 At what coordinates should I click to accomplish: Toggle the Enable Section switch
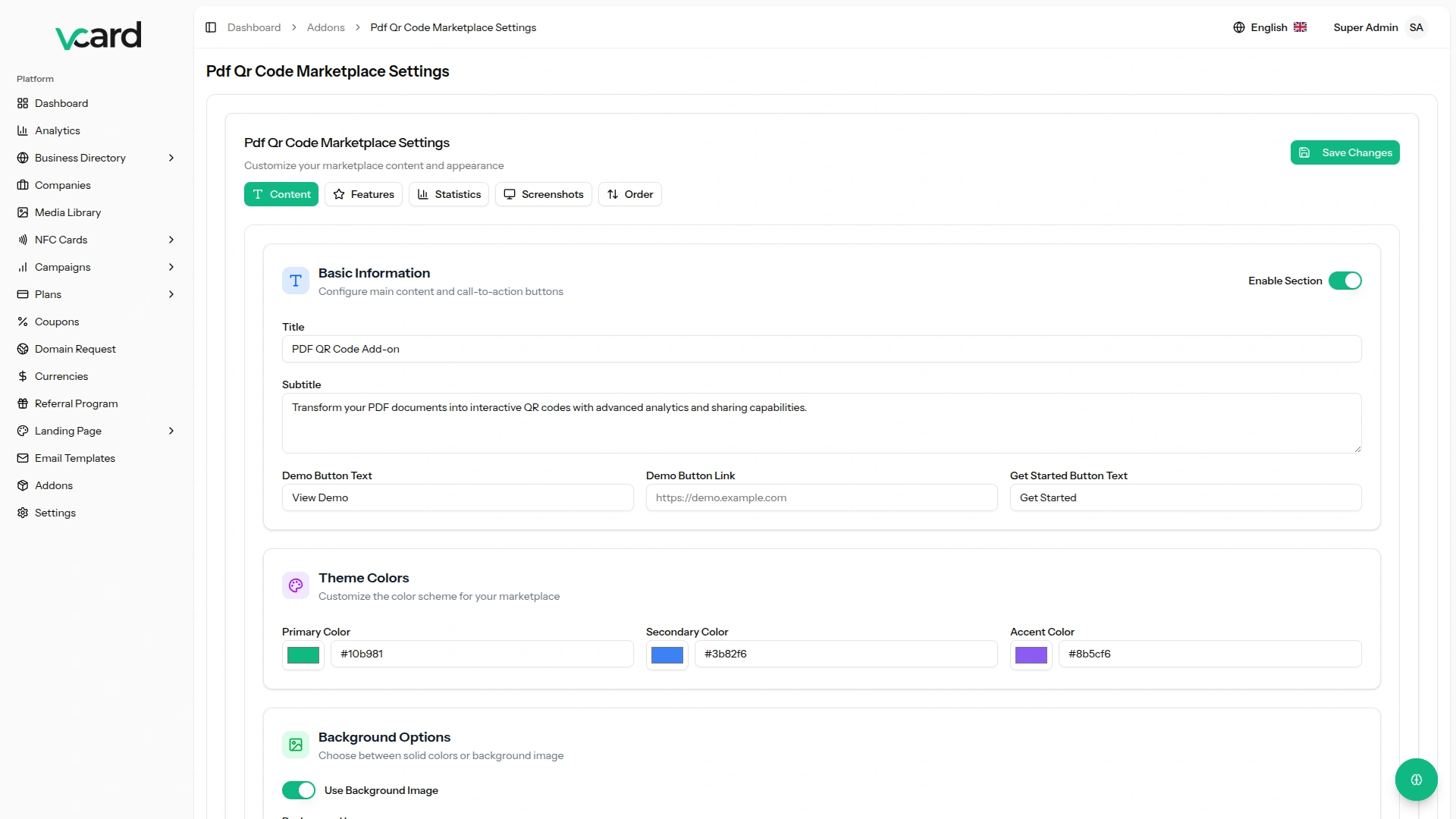[1345, 281]
